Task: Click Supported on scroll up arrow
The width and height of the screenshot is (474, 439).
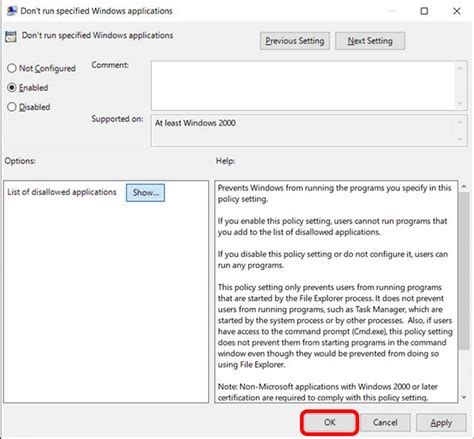Action: pos(460,122)
